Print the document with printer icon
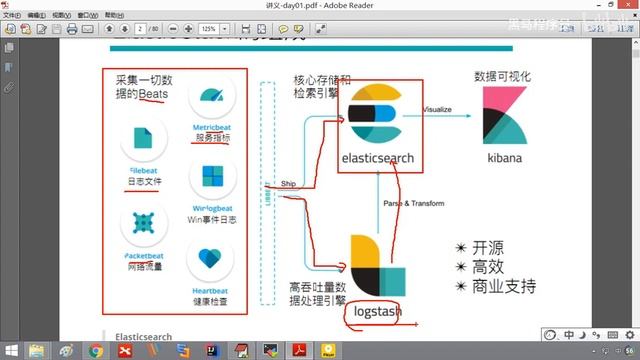The width and height of the screenshot is (640, 360). [72, 29]
